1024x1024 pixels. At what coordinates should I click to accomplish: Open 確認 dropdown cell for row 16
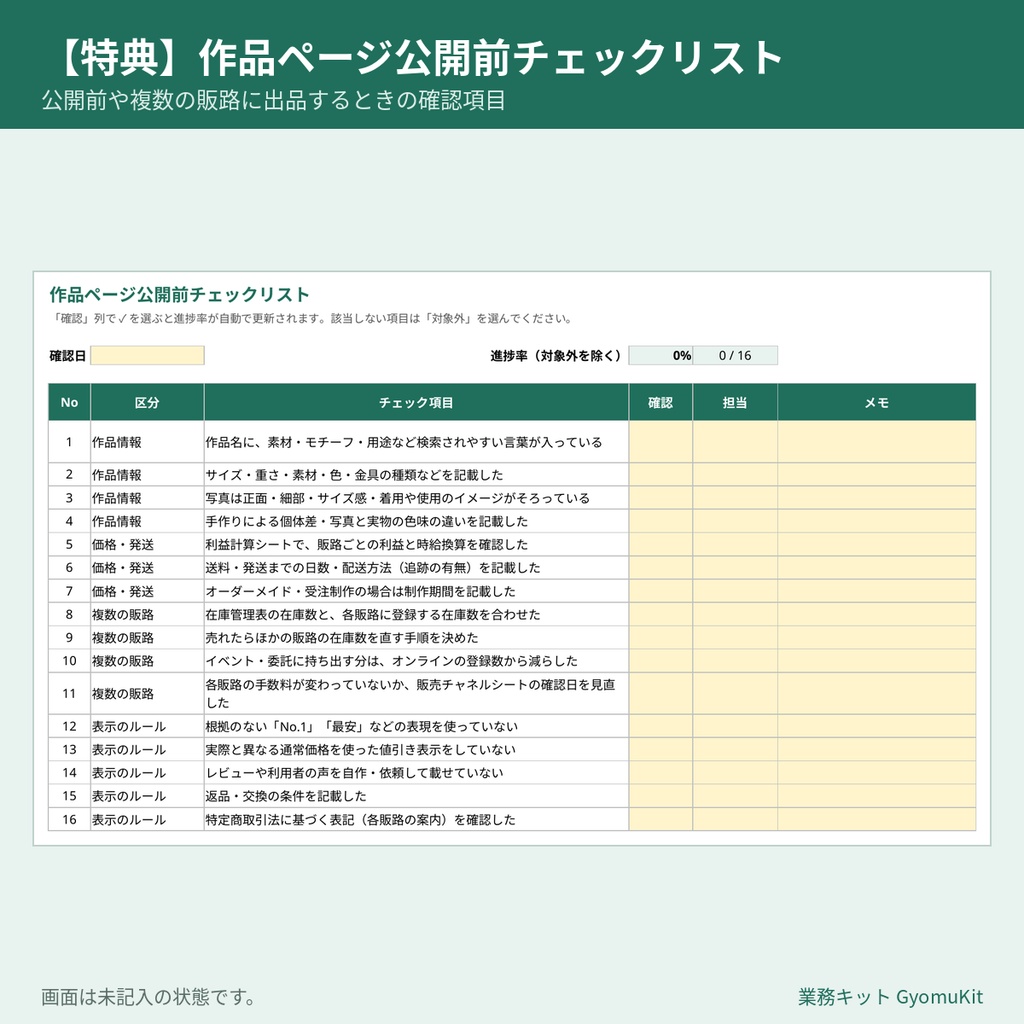(660, 820)
